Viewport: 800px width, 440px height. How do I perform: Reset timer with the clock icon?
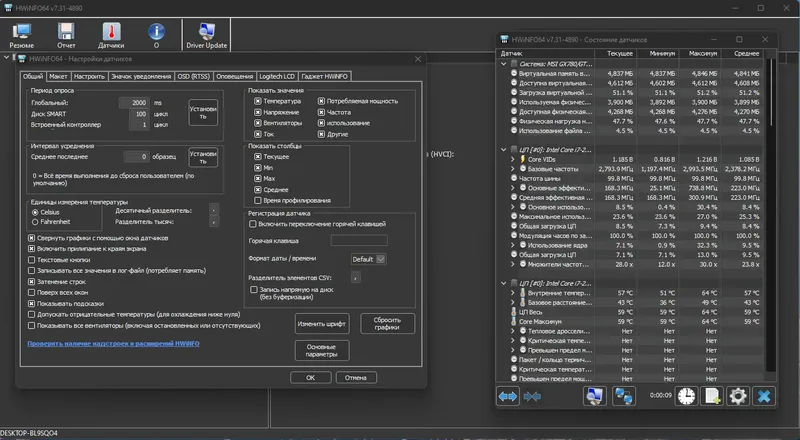pos(687,396)
